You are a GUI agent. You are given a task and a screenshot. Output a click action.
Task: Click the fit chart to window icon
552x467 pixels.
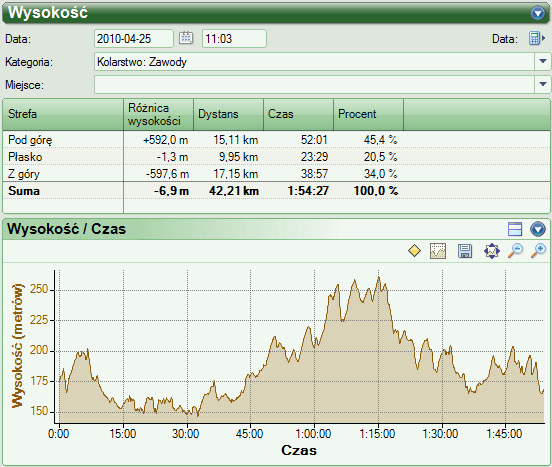(491, 251)
